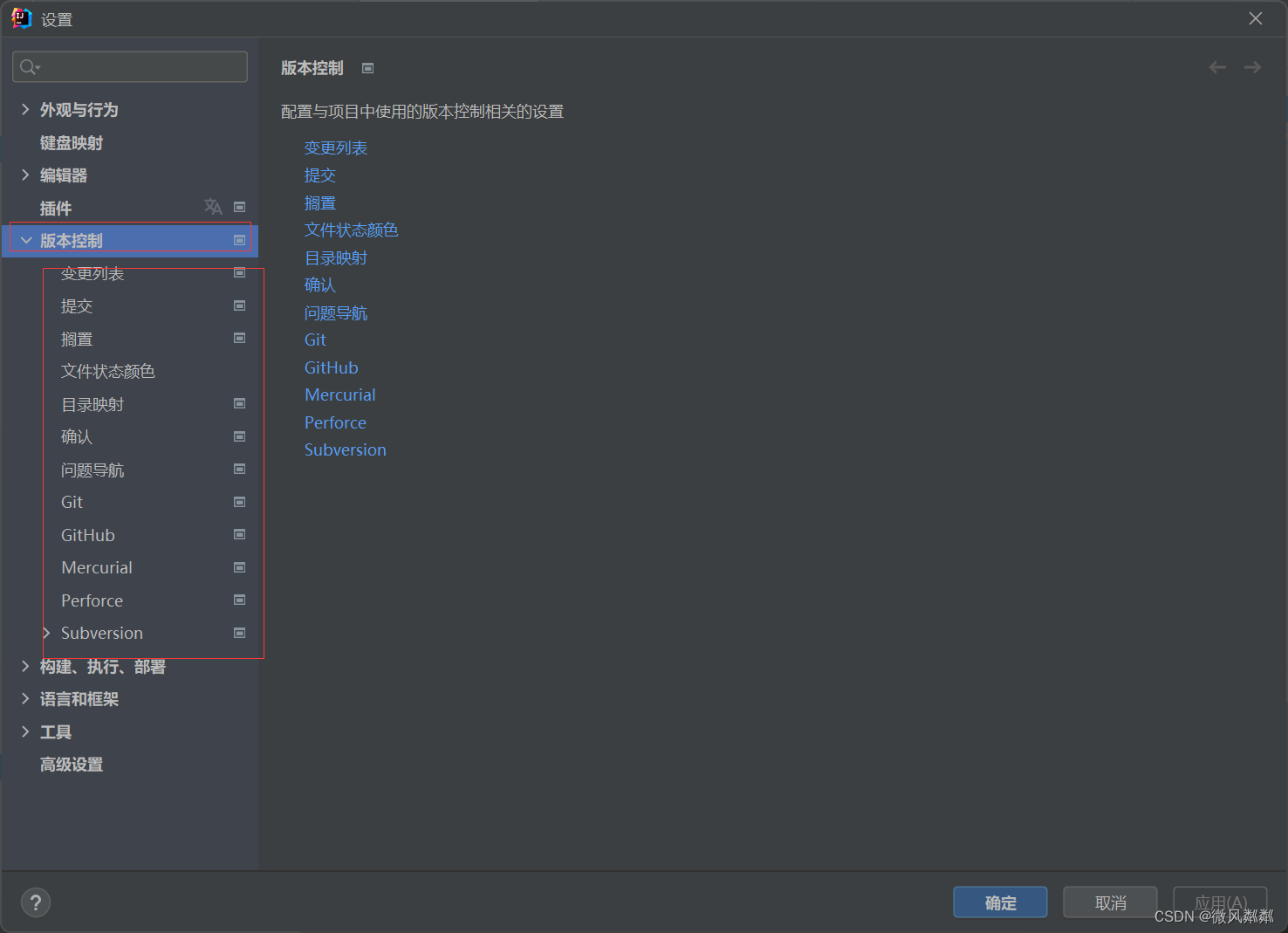The image size is (1288, 933).
Task: Expand the 语言和框架 section
Action: [25, 698]
